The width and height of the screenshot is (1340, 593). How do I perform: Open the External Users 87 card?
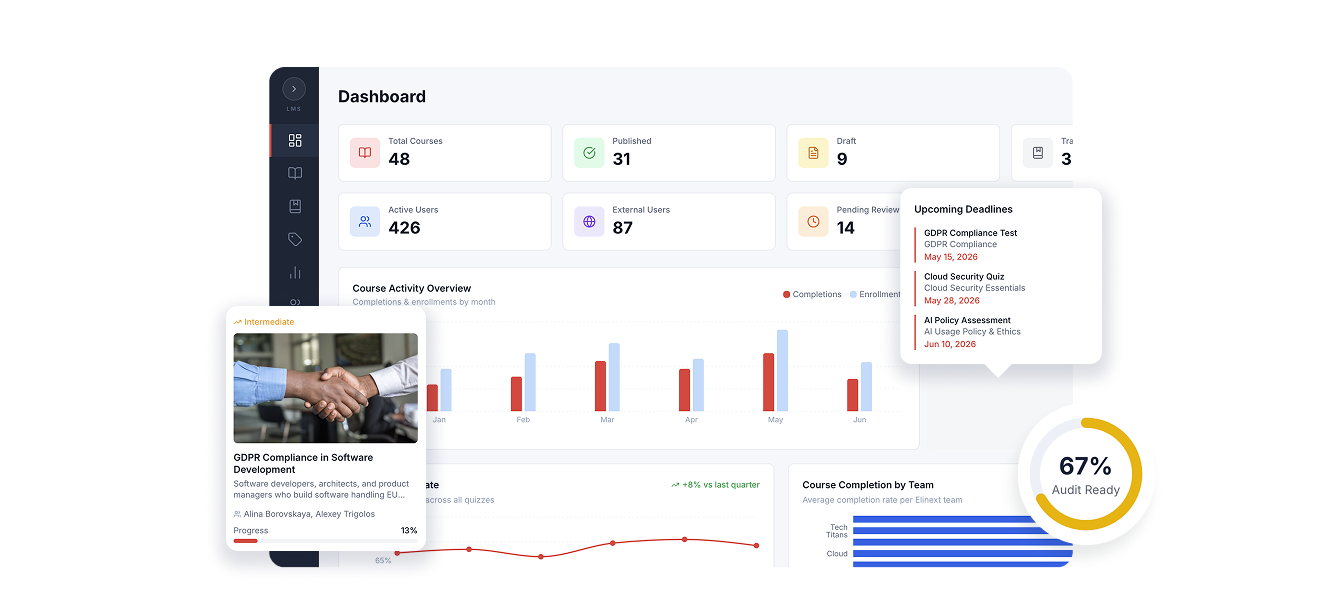(x=669, y=222)
